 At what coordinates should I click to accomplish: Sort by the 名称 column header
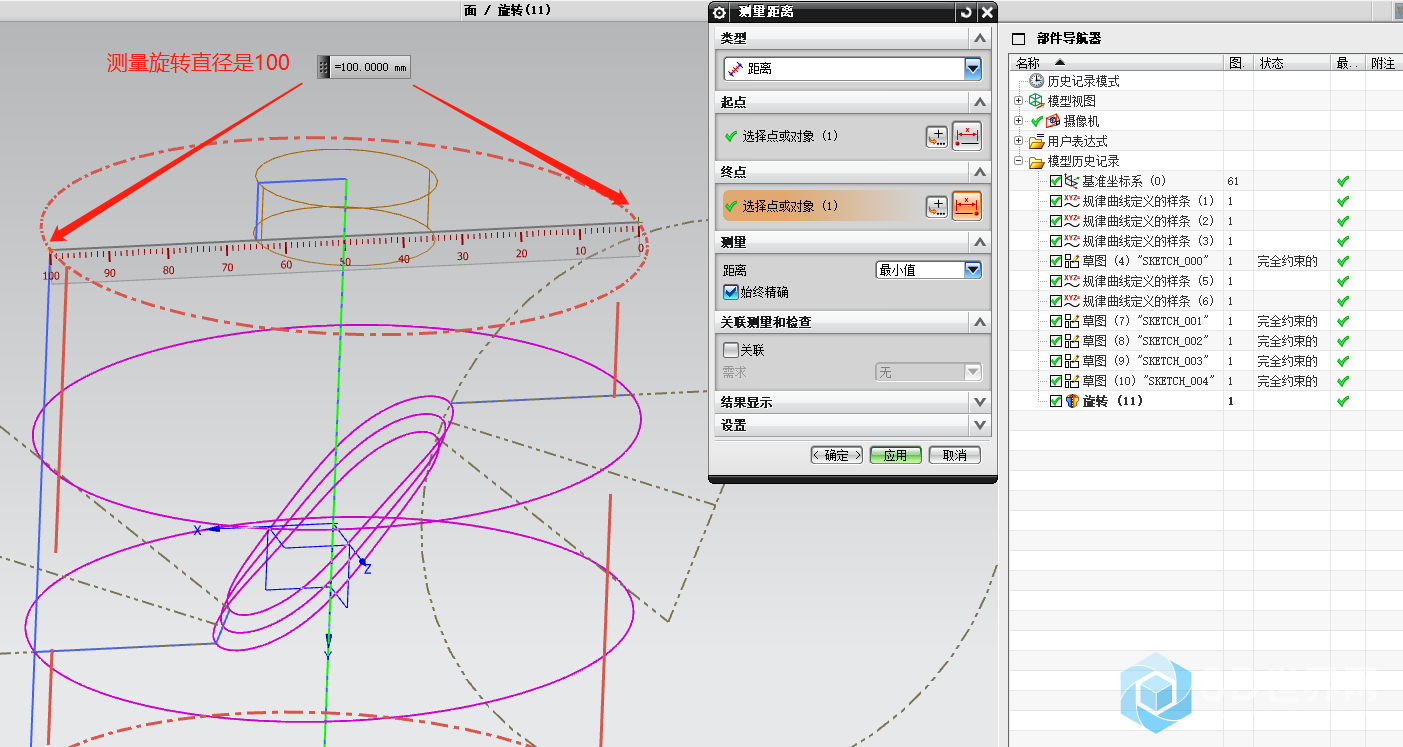click(1116, 63)
